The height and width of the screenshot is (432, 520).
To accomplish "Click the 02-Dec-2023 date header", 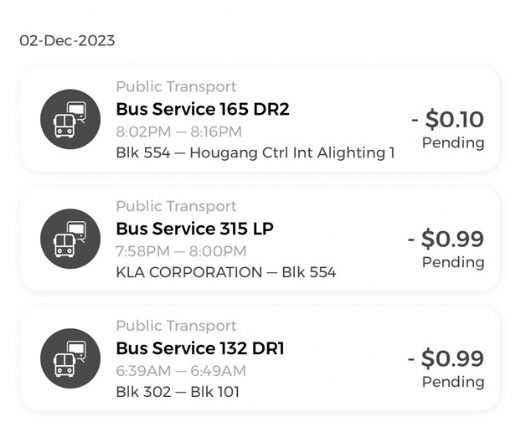I will coord(67,41).
